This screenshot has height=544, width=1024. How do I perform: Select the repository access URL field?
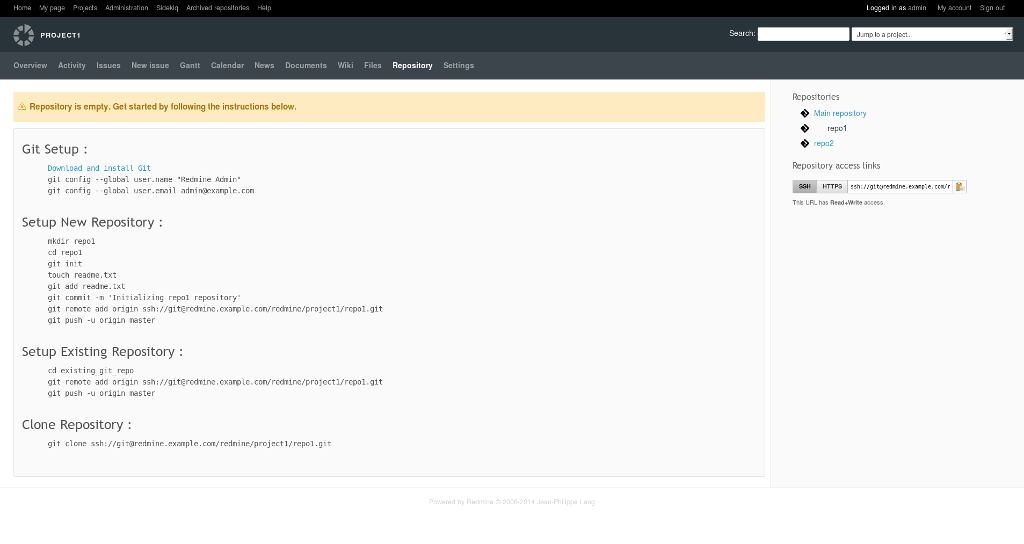coord(900,187)
